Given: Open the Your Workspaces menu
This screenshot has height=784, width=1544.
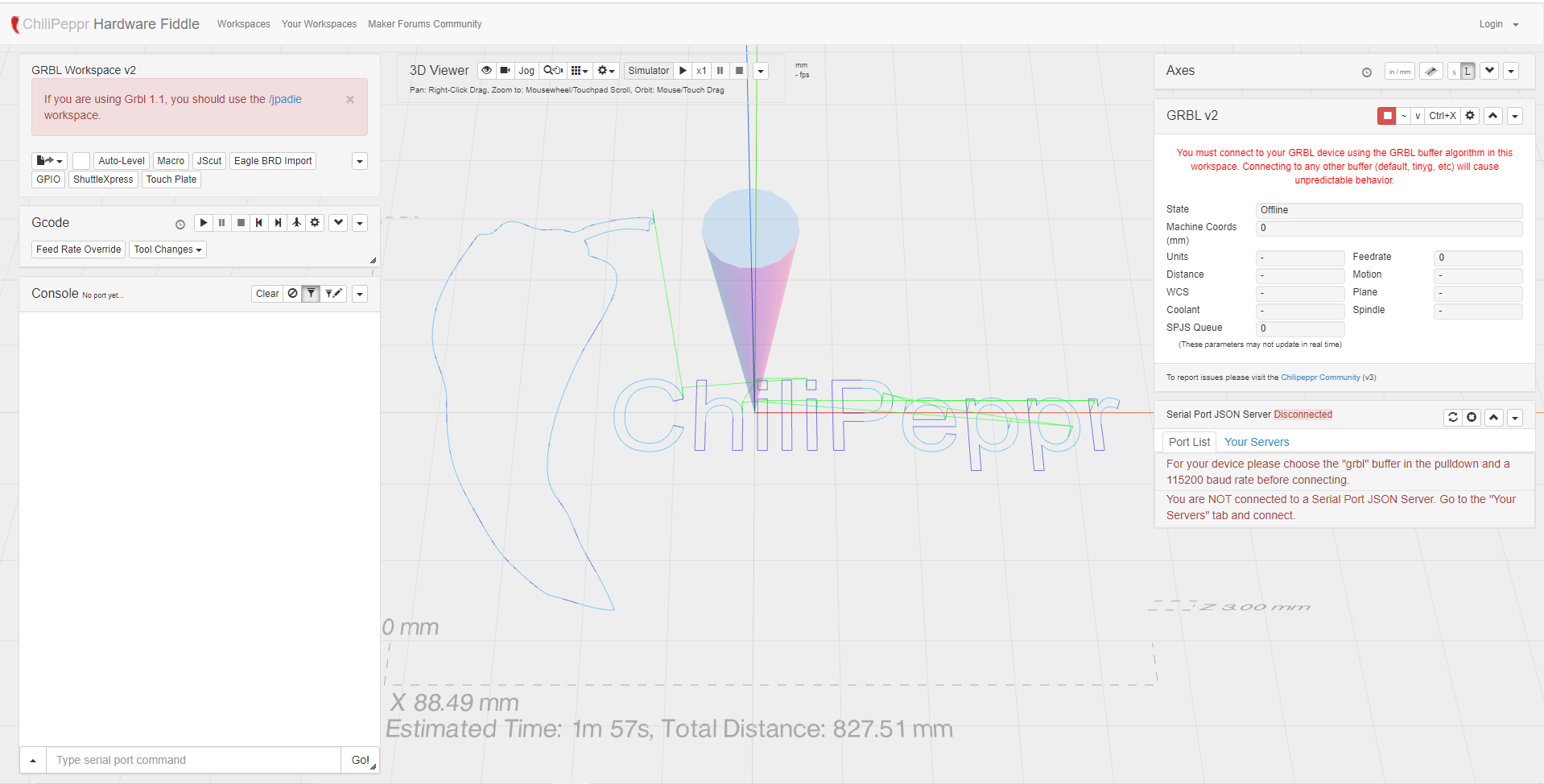Looking at the screenshot, I should [x=319, y=24].
